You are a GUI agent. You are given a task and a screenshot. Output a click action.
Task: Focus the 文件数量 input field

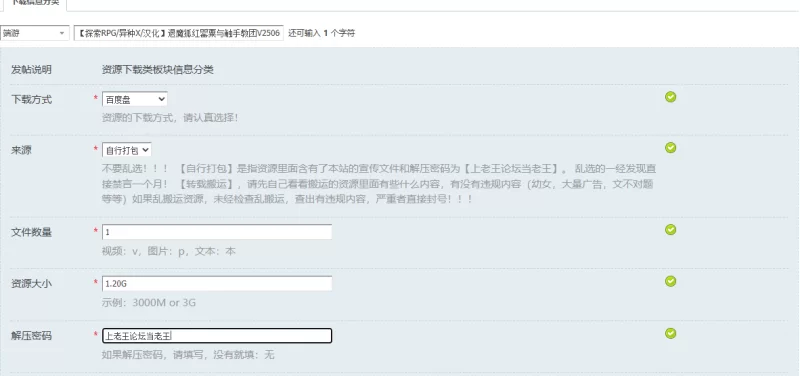[217, 232]
